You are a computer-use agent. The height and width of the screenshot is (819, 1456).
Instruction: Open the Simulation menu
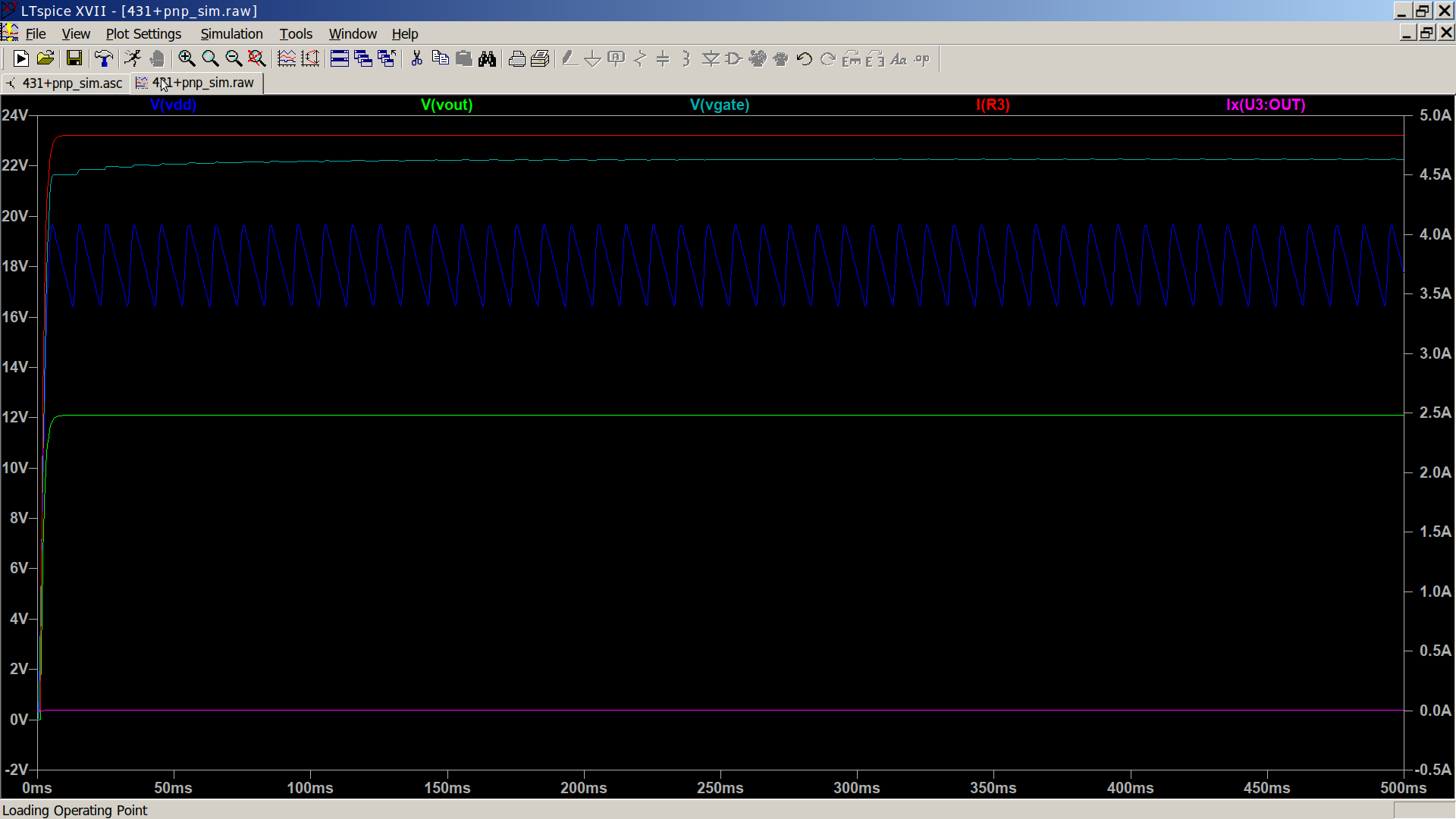click(231, 33)
